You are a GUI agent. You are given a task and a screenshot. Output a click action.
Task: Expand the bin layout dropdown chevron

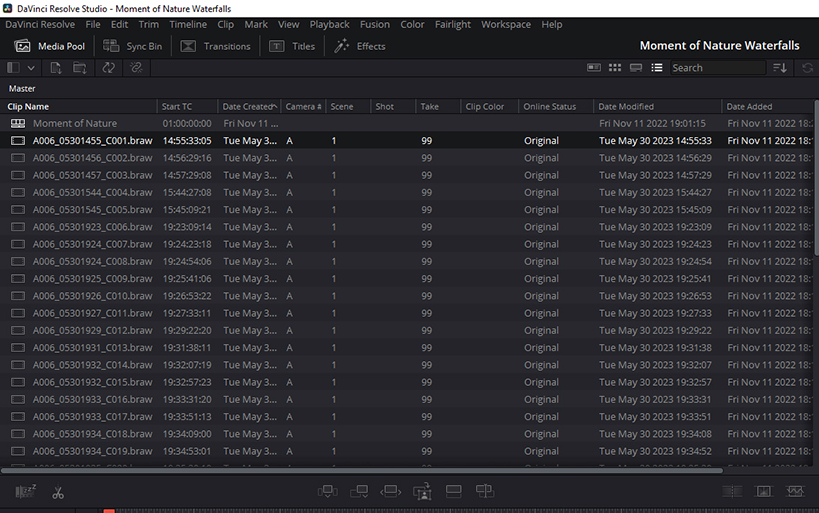tap(31, 68)
